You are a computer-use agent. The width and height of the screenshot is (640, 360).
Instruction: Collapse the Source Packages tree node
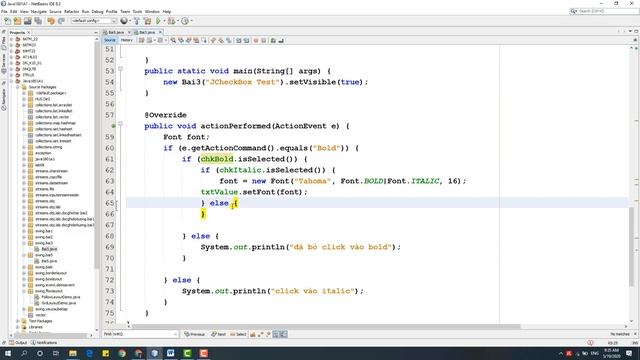pyautogui.click(x=18, y=87)
